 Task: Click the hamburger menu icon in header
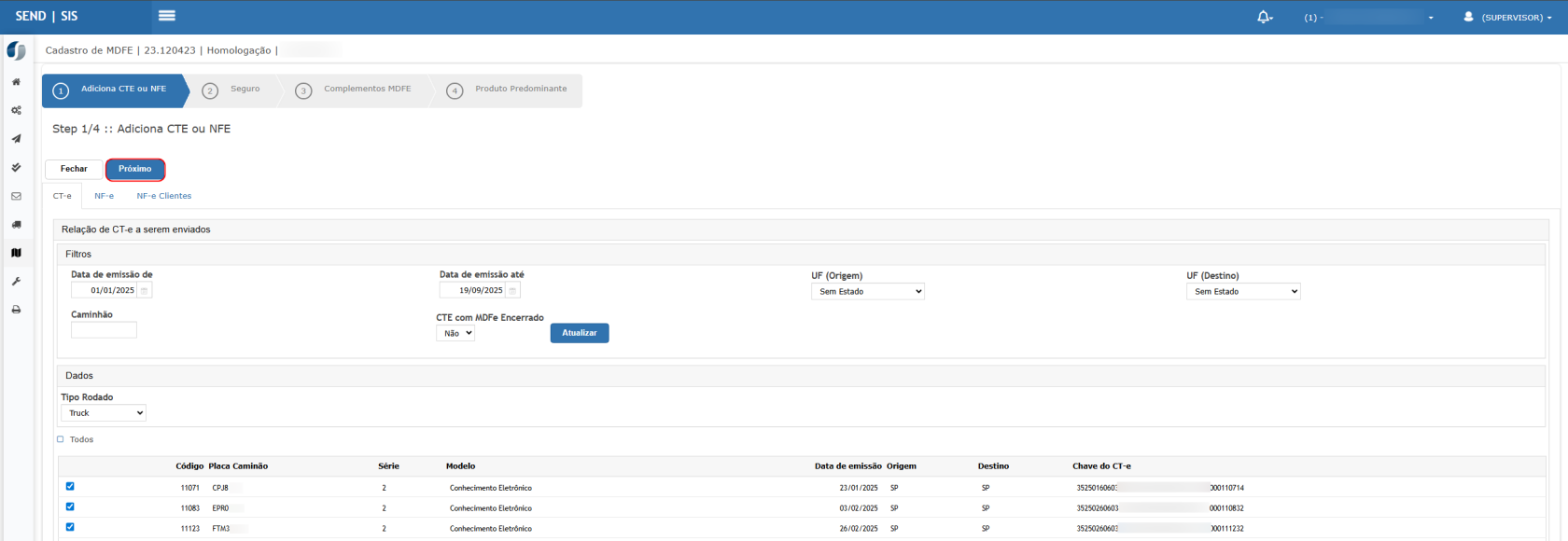click(167, 16)
